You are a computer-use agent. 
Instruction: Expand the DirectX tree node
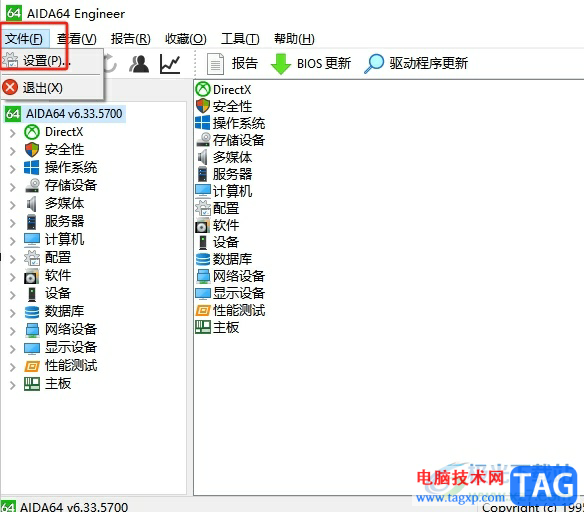[x=12, y=133]
